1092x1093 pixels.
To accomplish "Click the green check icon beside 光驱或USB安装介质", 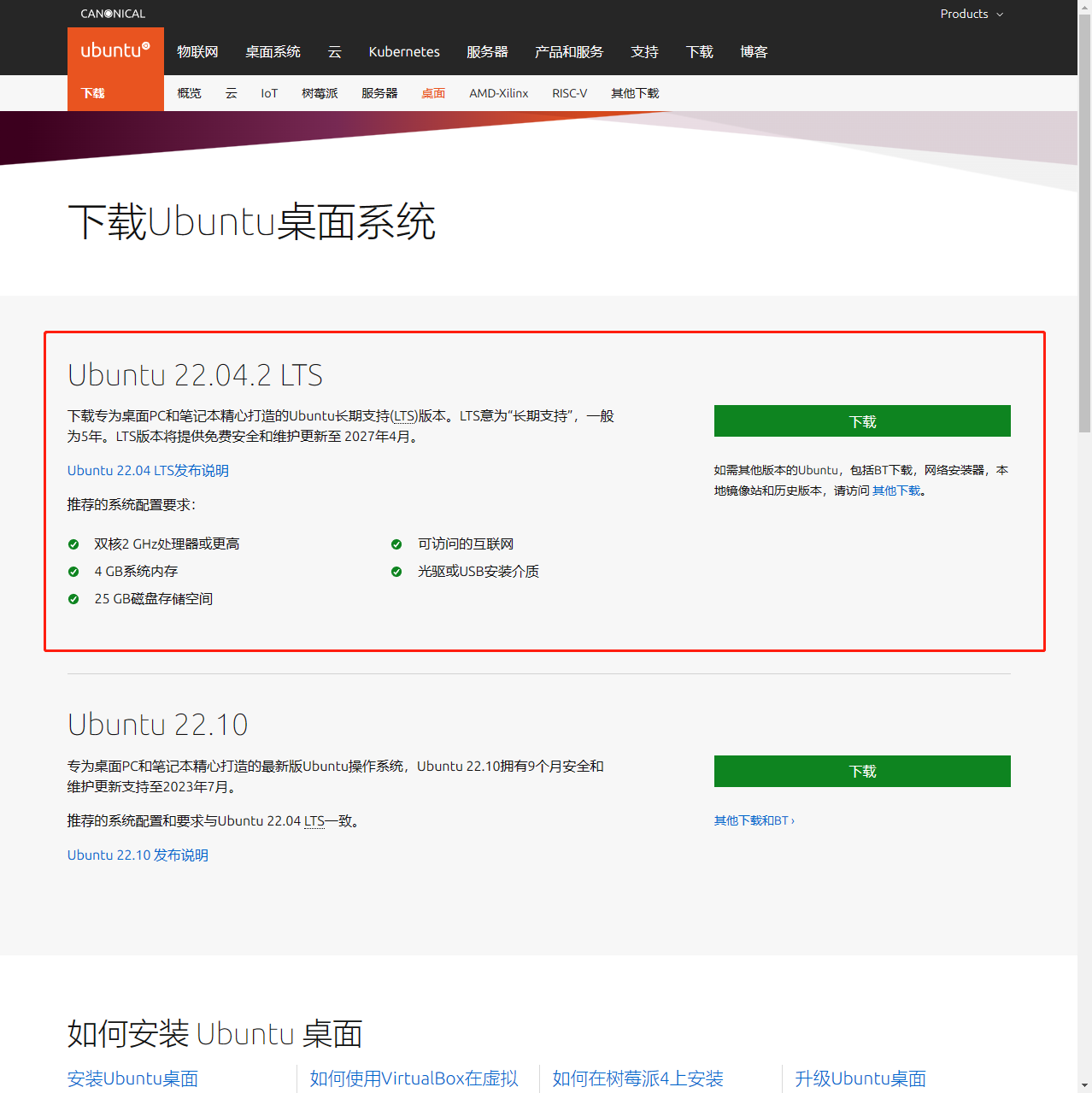I will [x=396, y=572].
